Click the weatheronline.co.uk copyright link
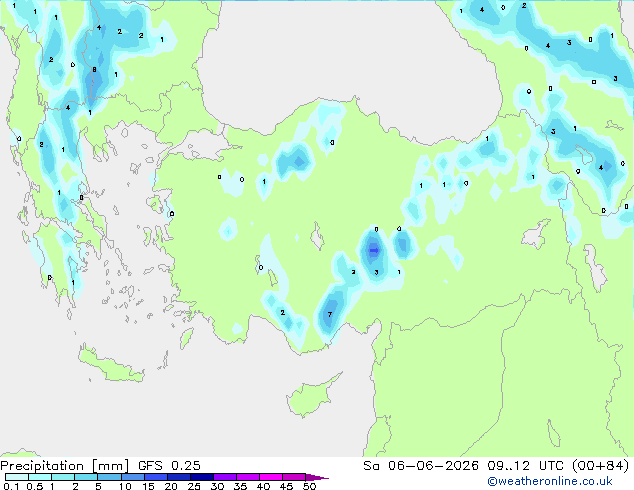 click(549, 481)
